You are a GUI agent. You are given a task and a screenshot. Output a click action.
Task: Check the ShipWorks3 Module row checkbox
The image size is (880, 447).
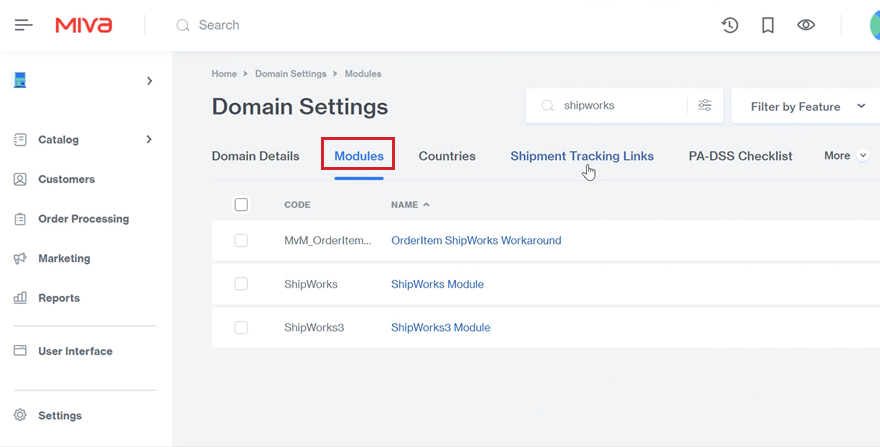tap(241, 327)
